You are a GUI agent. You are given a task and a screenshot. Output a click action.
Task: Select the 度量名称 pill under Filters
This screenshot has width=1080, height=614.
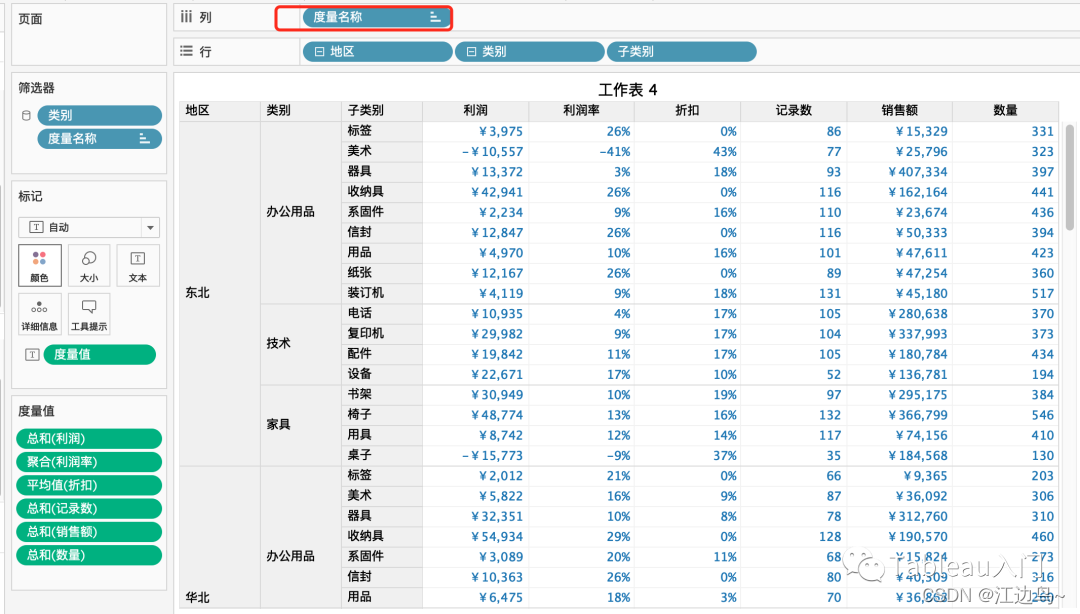pos(98,138)
